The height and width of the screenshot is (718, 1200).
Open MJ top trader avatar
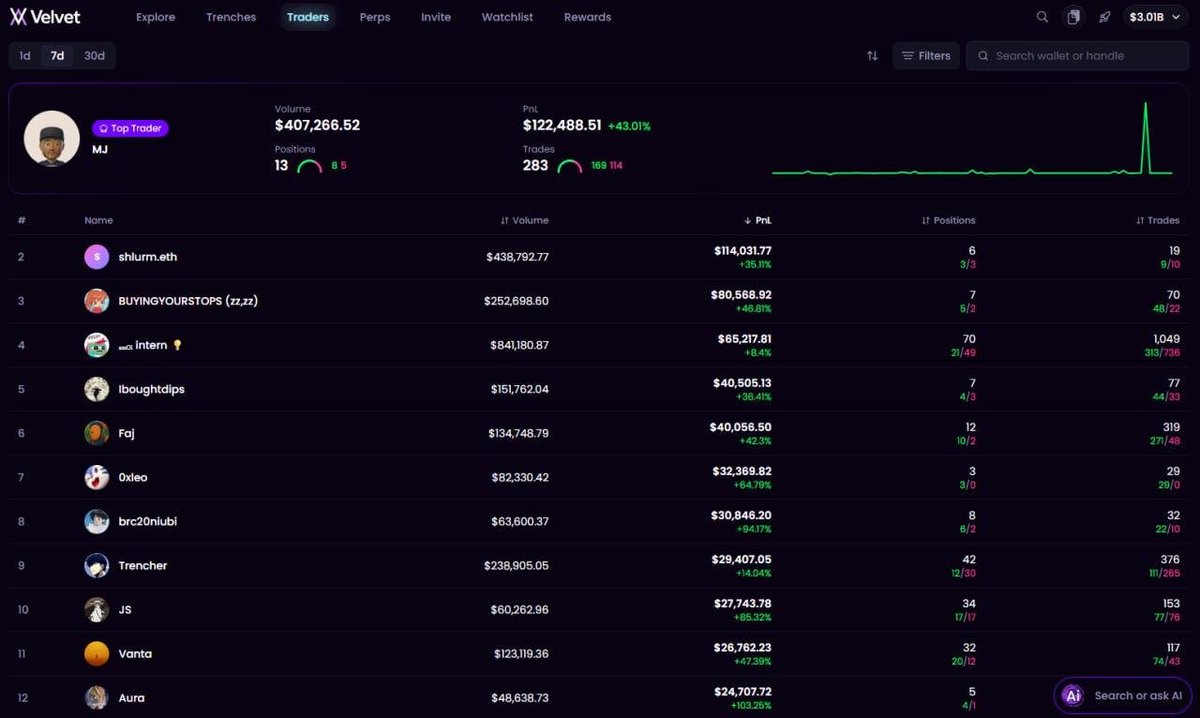tap(52, 138)
